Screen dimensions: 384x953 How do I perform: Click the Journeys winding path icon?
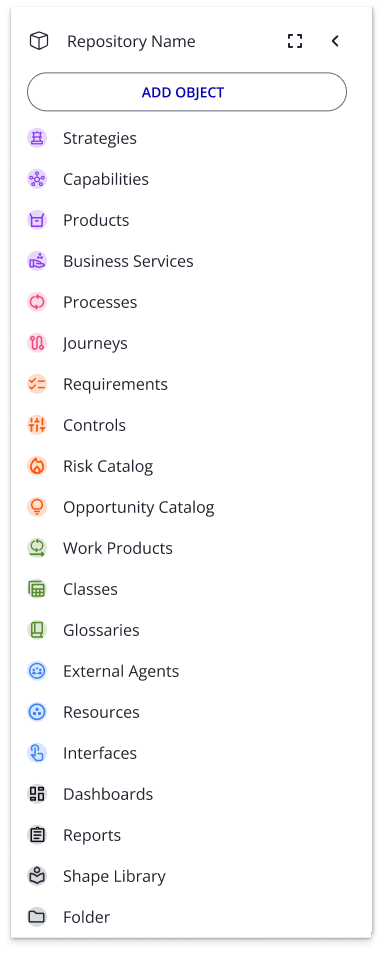[37, 343]
